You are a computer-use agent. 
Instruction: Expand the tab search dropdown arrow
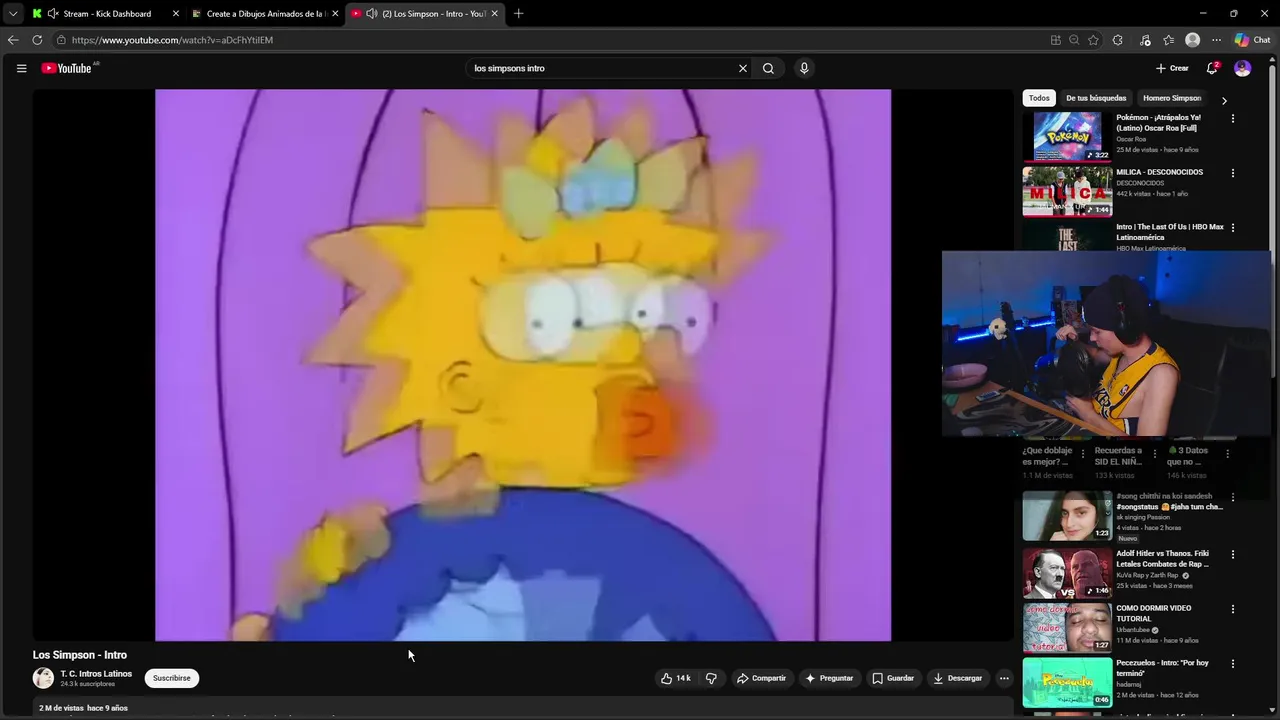pyautogui.click(x=13, y=14)
